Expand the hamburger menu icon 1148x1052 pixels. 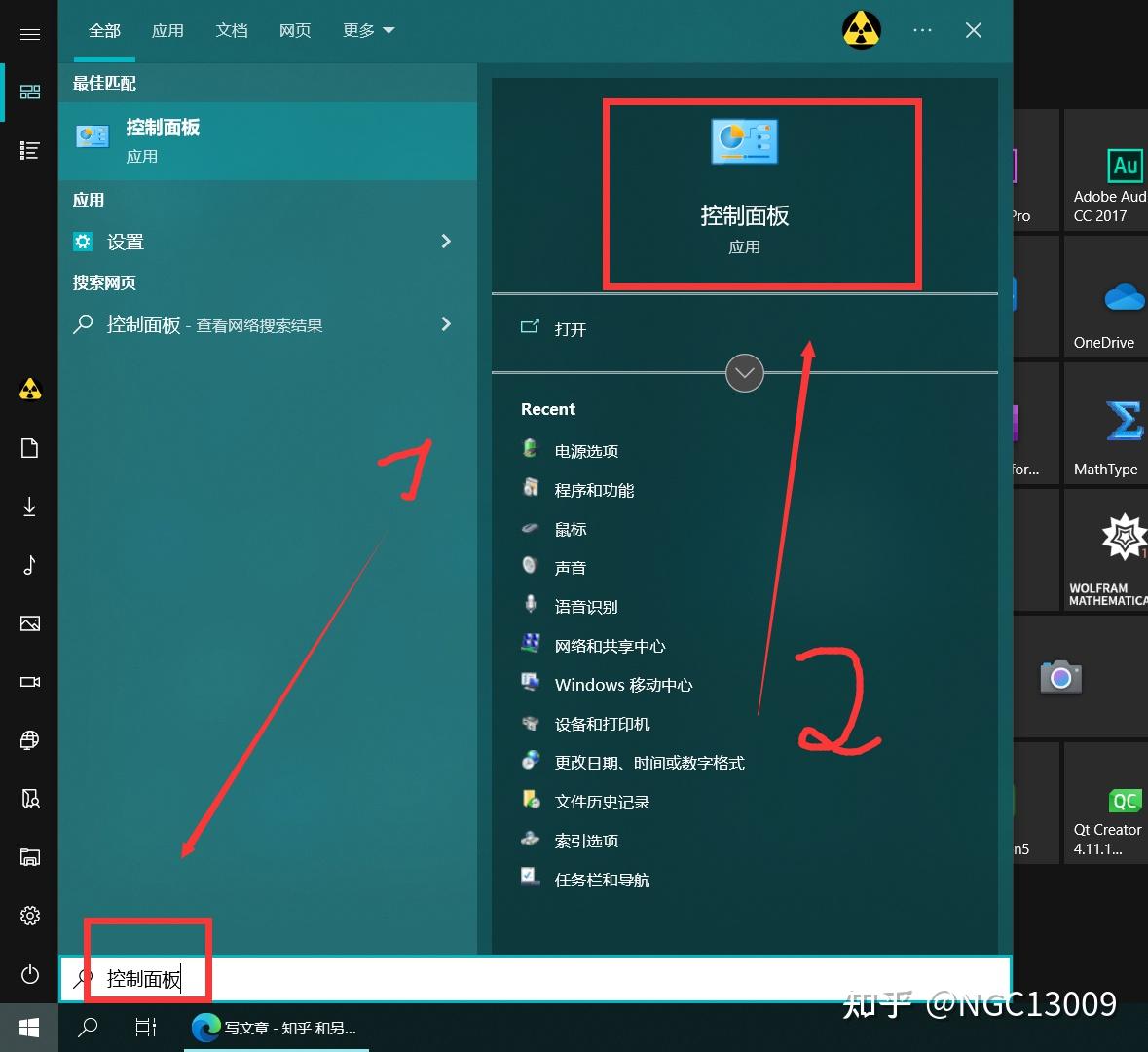29,34
